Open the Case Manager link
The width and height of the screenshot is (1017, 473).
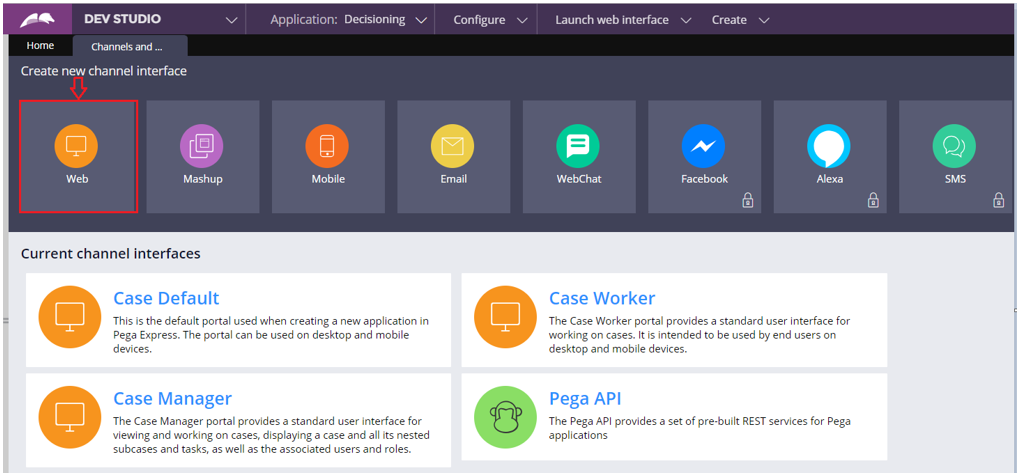click(x=173, y=398)
